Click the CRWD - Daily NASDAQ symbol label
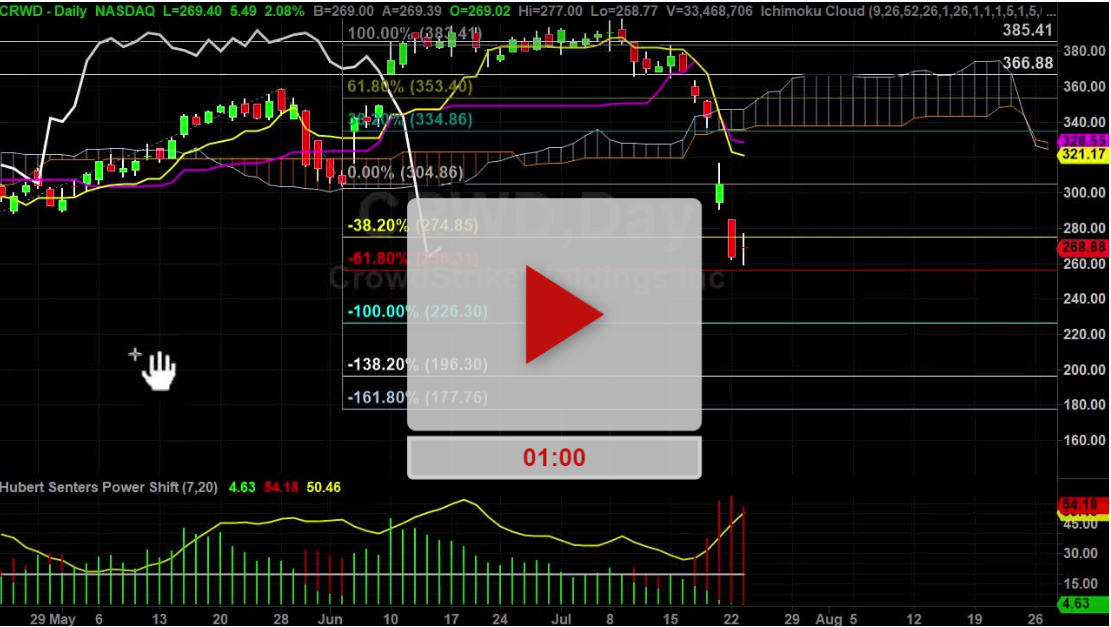Image resolution: width=1111 pixels, height=627 pixels. click(78, 11)
